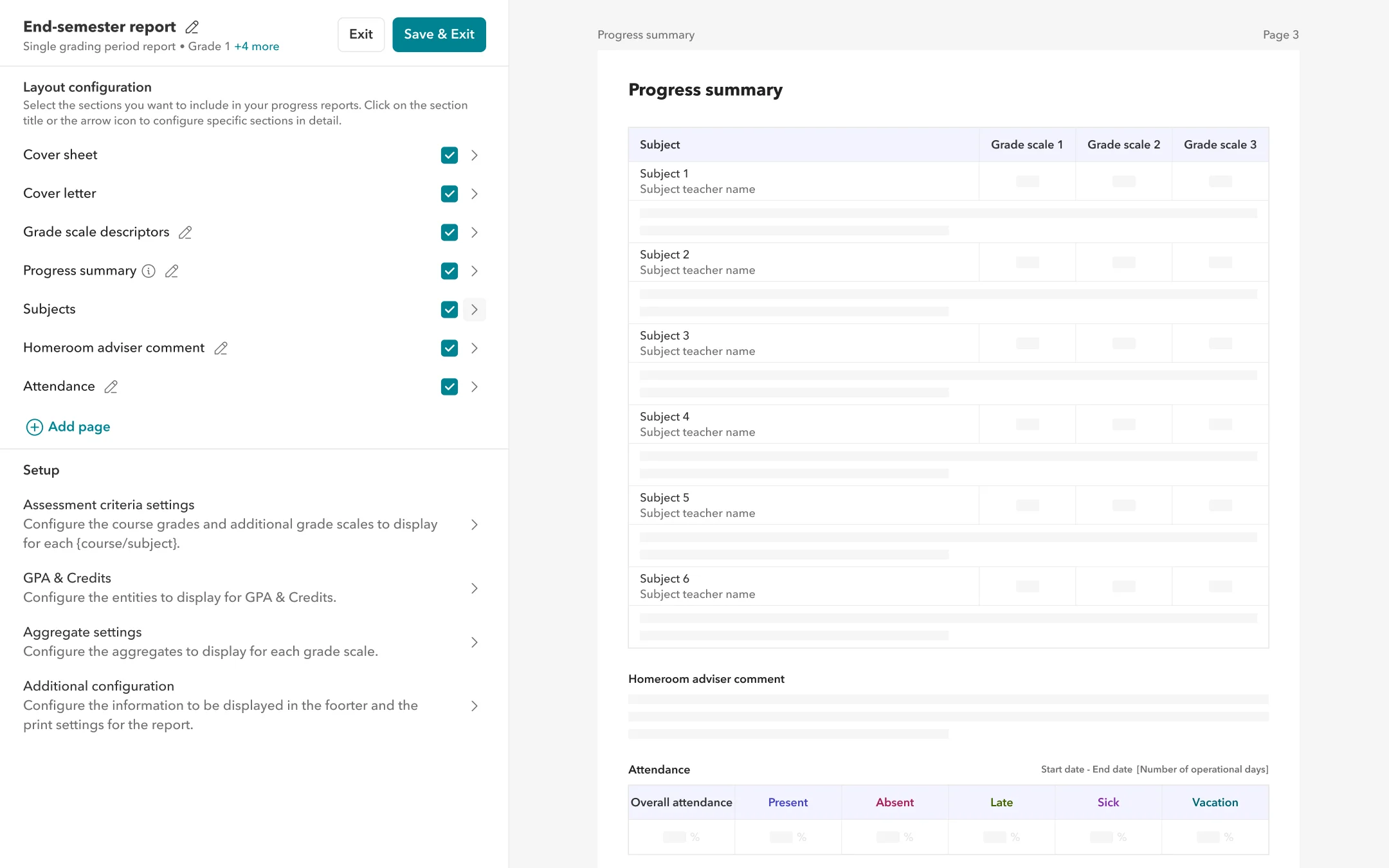This screenshot has height=868, width=1389.
Task: Click the Exit button
Action: 361,35
